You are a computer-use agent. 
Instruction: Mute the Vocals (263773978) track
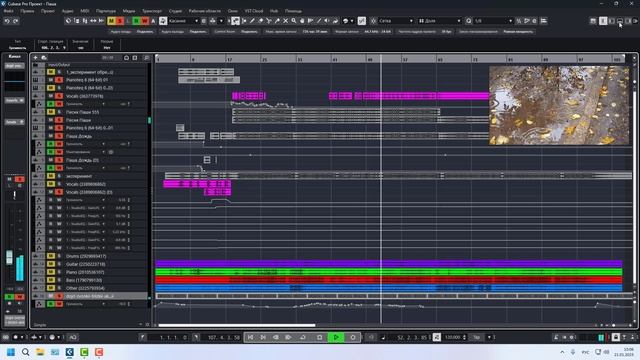tap(51, 96)
